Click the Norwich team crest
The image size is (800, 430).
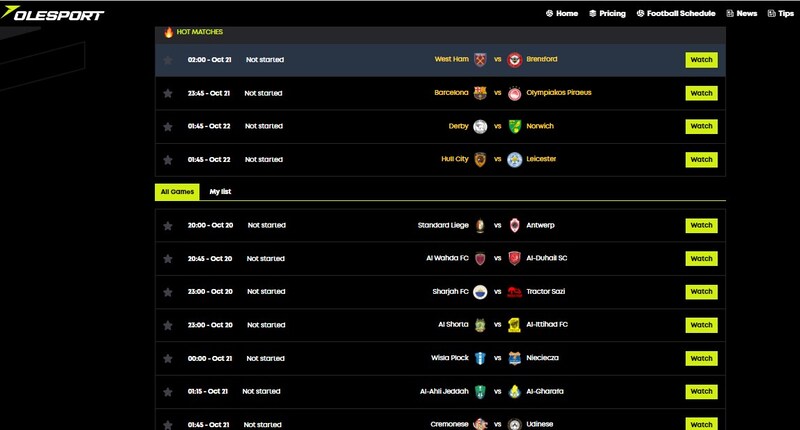[x=514, y=126]
